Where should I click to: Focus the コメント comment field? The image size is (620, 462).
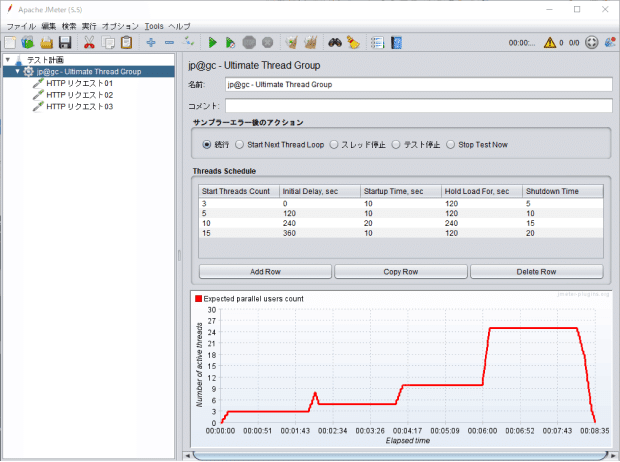click(418, 106)
